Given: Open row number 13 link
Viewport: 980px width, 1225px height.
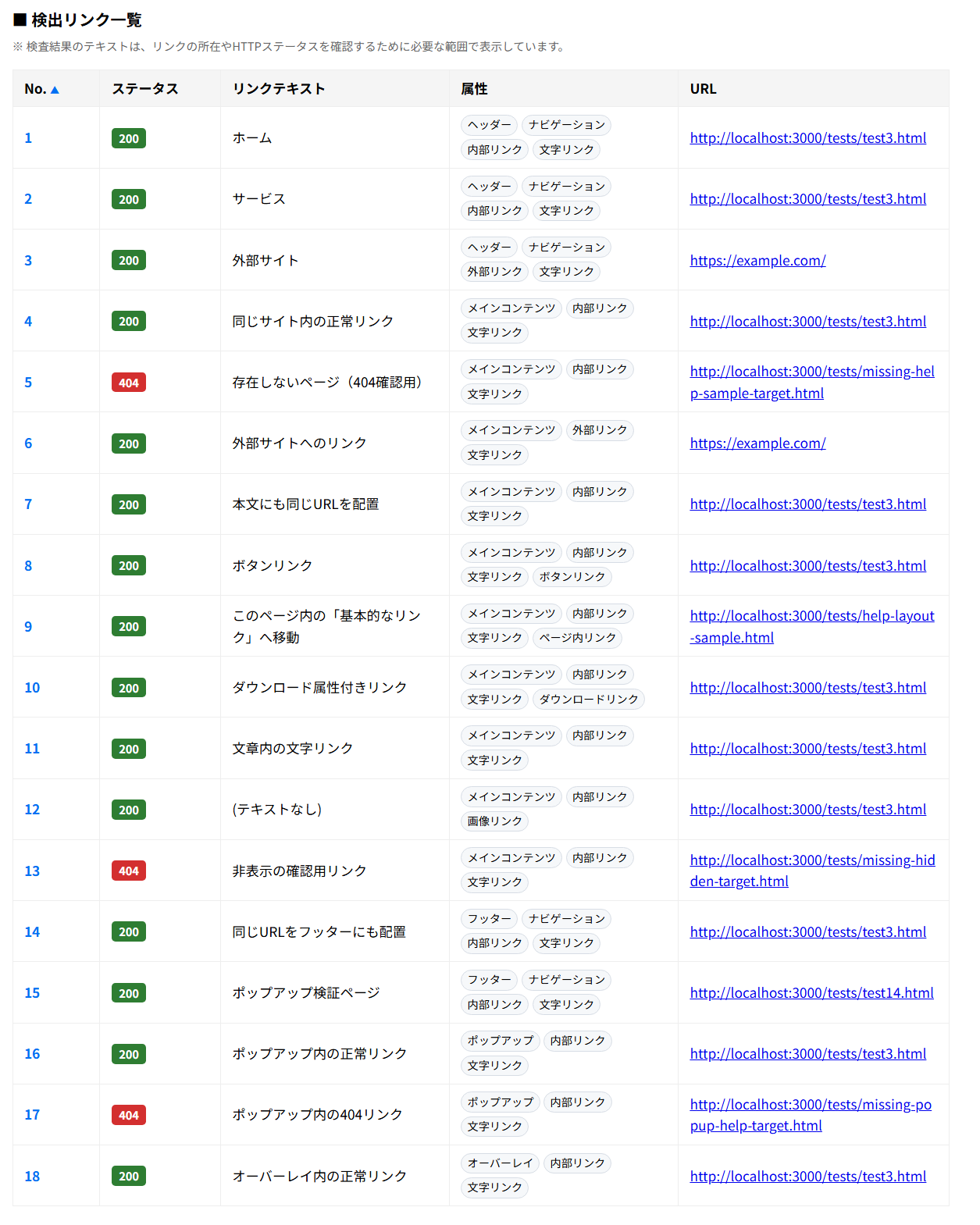Looking at the screenshot, I should tap(32, 871).
